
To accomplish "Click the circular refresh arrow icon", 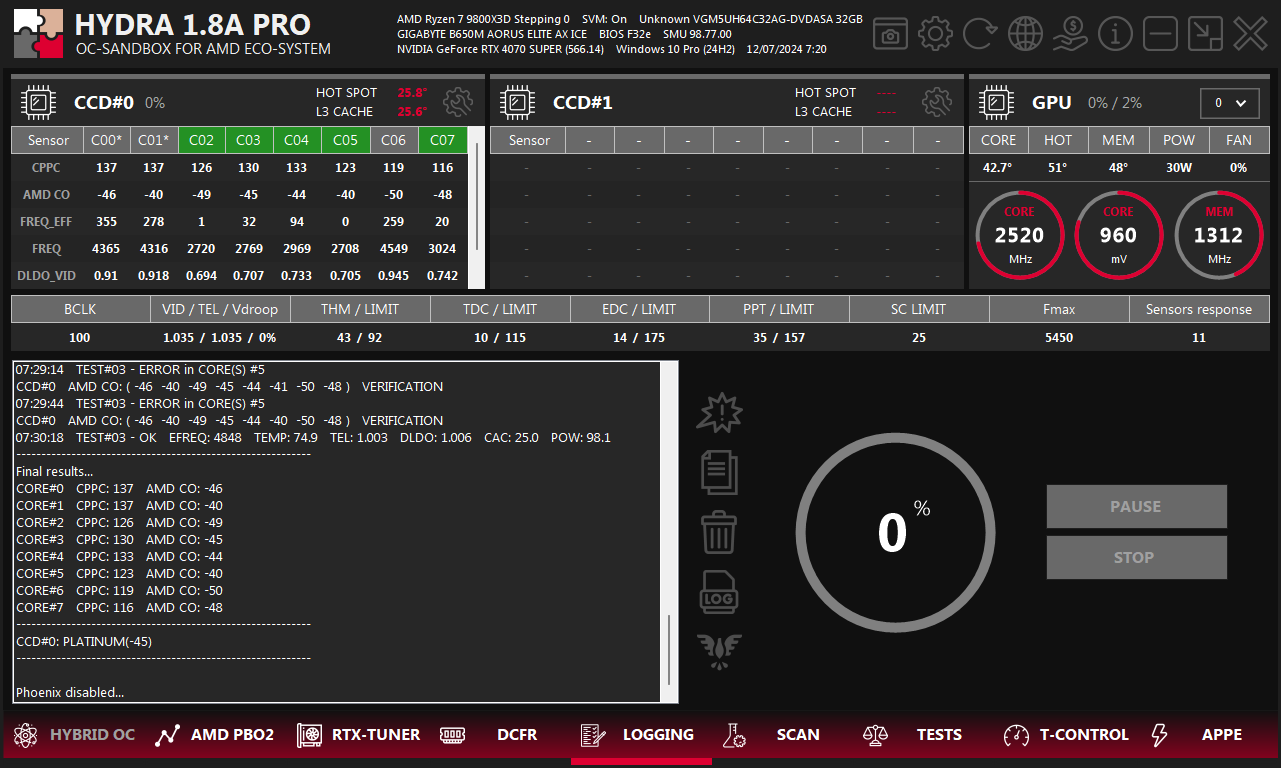I will pos(980,34).
